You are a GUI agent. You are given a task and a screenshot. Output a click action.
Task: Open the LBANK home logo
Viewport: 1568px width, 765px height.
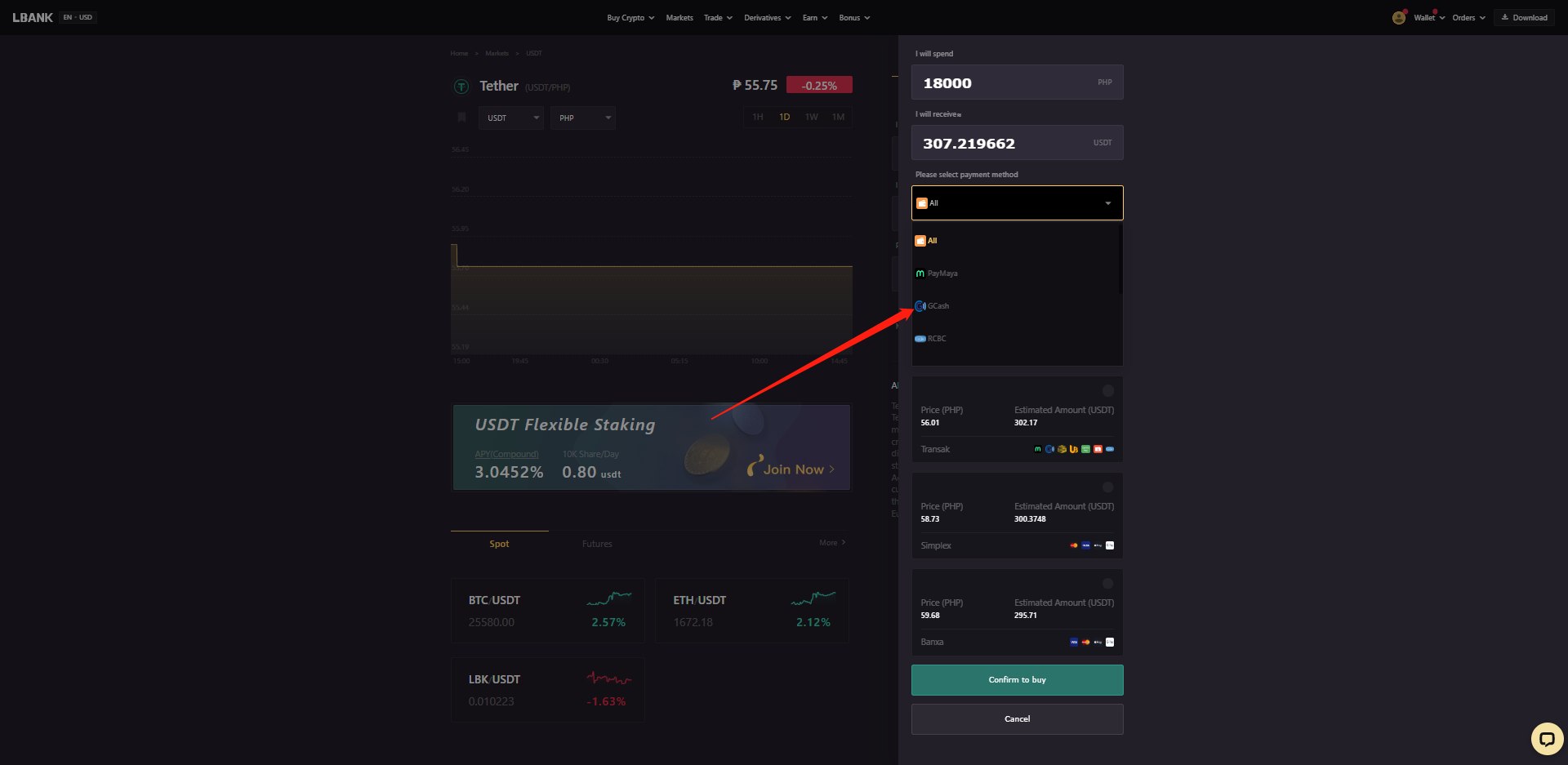(x=33, y=17)
